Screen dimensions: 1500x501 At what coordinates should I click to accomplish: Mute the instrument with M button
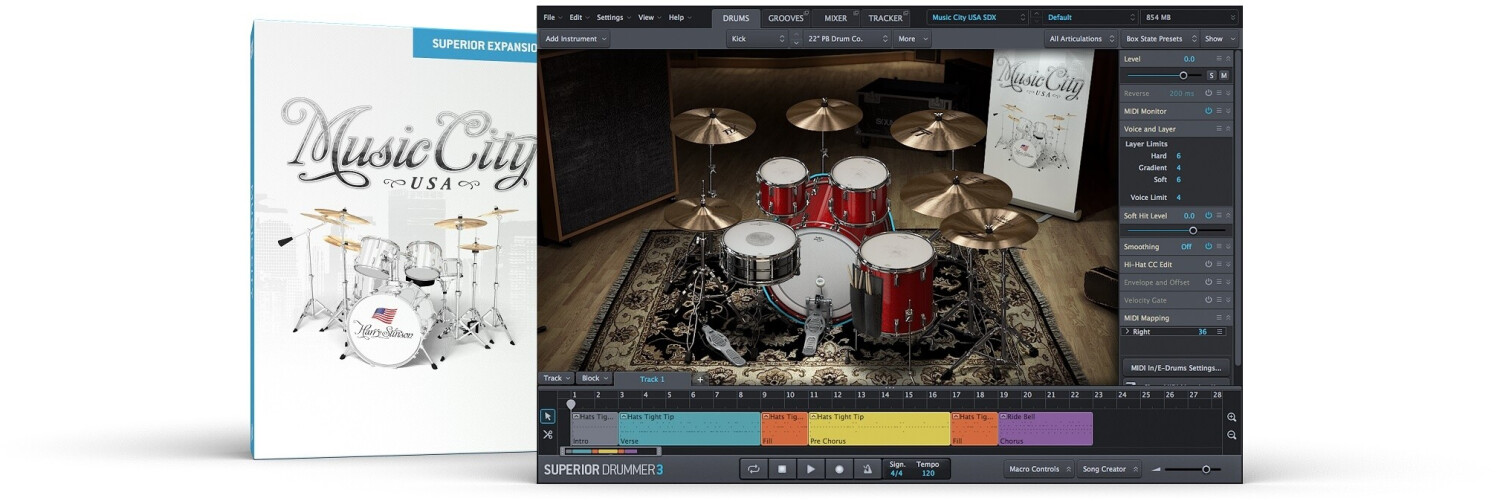tap(1224, 76)
